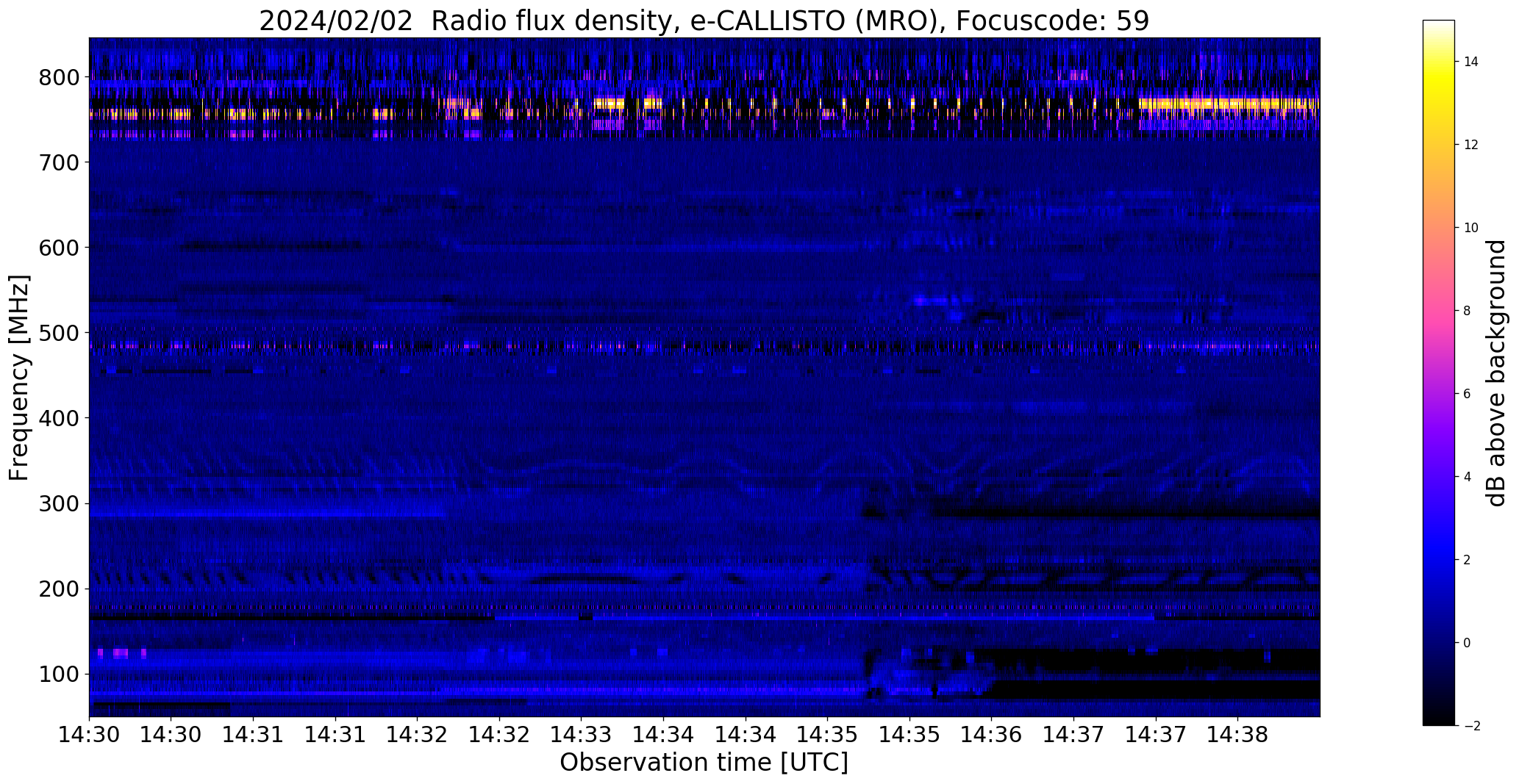Click the 100 frequency tick label

(60, 674)
